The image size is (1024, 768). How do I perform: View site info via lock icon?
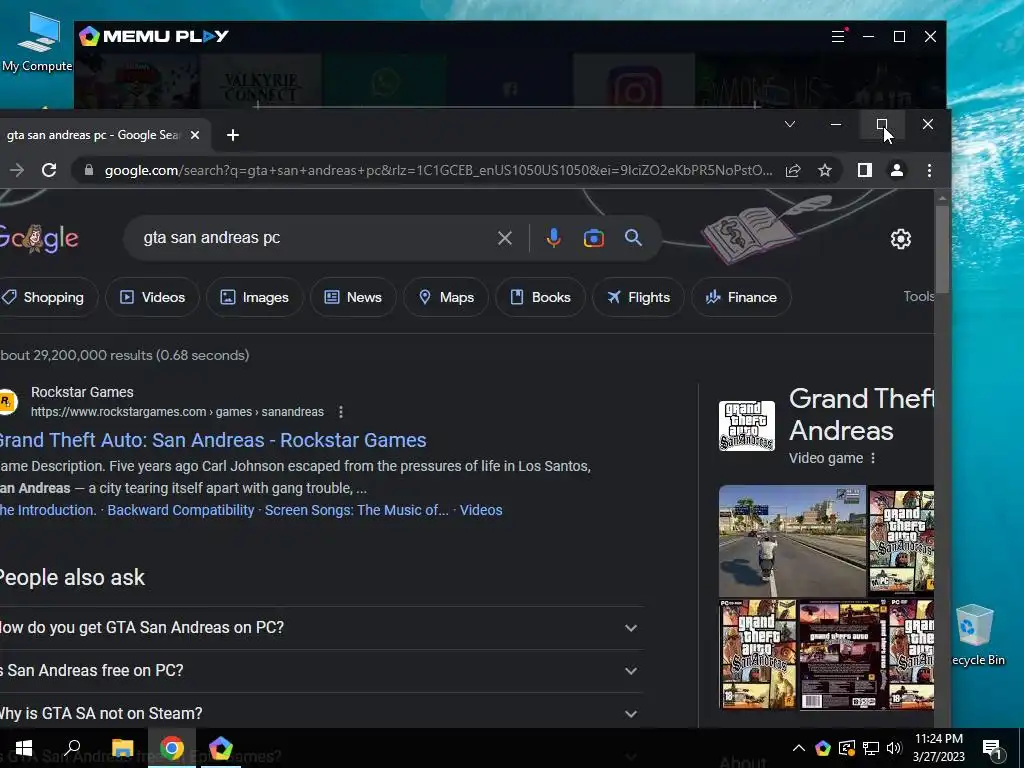pyautogui.click(x=89, y=170)
